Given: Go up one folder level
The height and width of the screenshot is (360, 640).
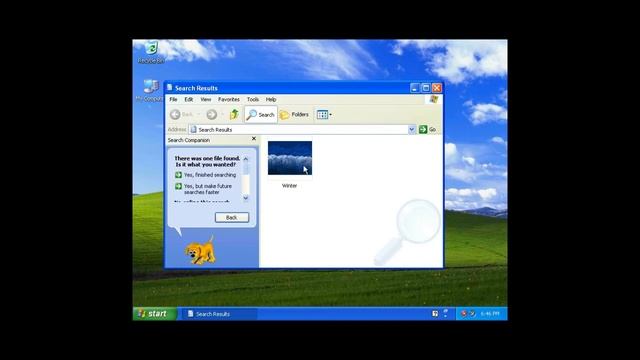Looking at the screenshot, I should [x=234, y=115].
